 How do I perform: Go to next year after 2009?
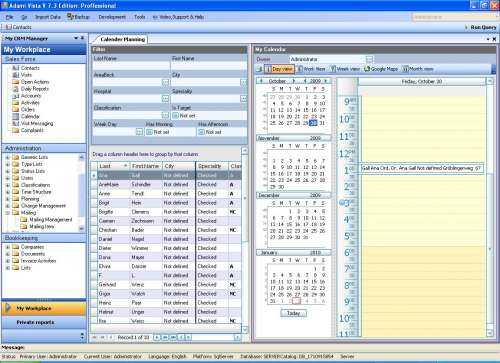pyautogui.click(x=326, y=81)
